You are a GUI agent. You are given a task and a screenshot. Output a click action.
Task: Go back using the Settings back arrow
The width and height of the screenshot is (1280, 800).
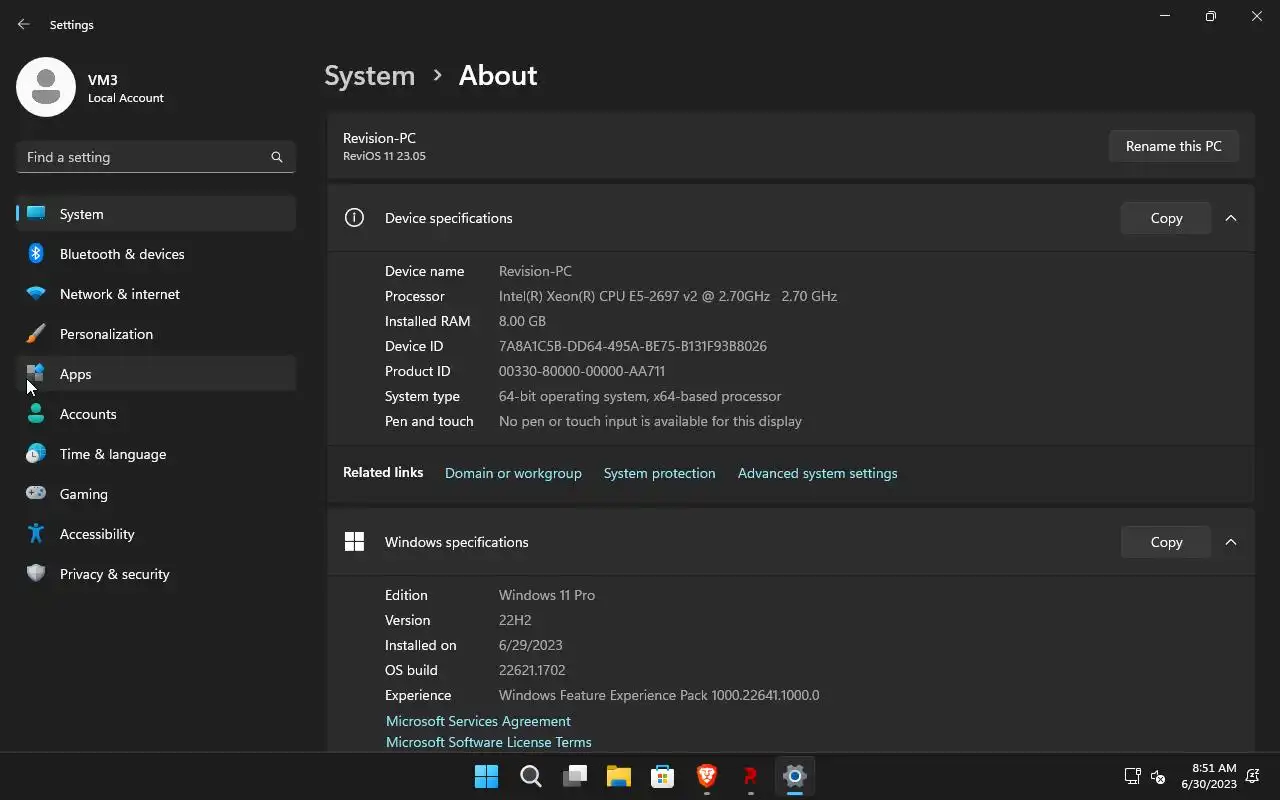24,24
